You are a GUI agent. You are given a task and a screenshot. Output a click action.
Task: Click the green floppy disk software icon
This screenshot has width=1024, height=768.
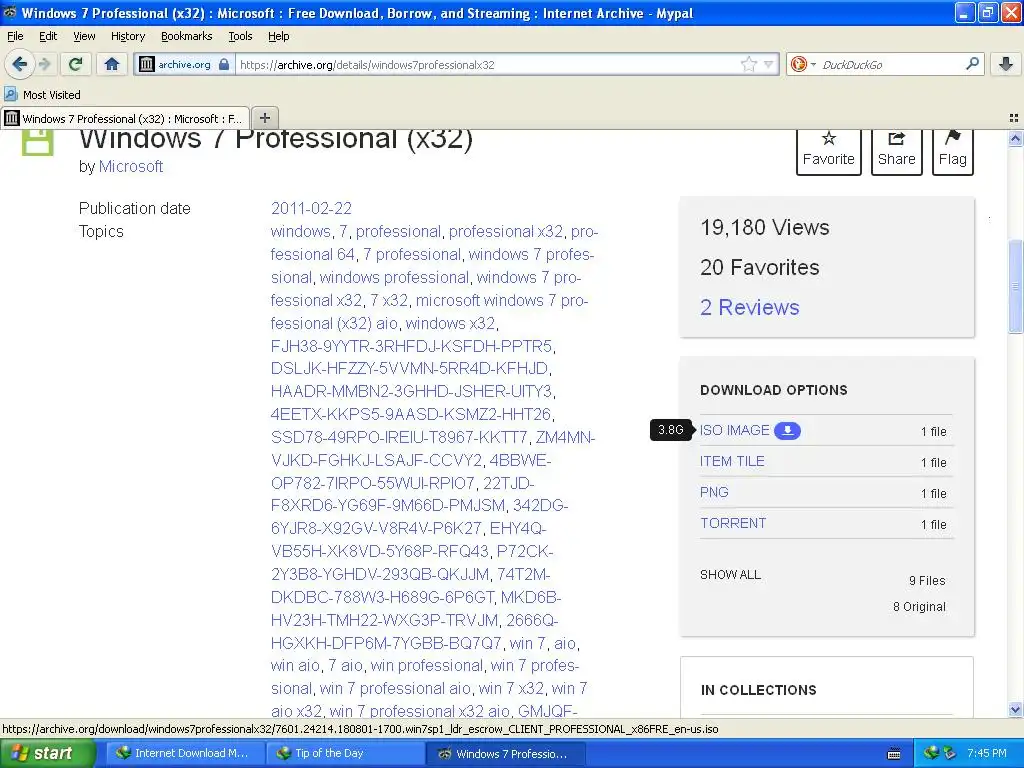coord(37,142)
